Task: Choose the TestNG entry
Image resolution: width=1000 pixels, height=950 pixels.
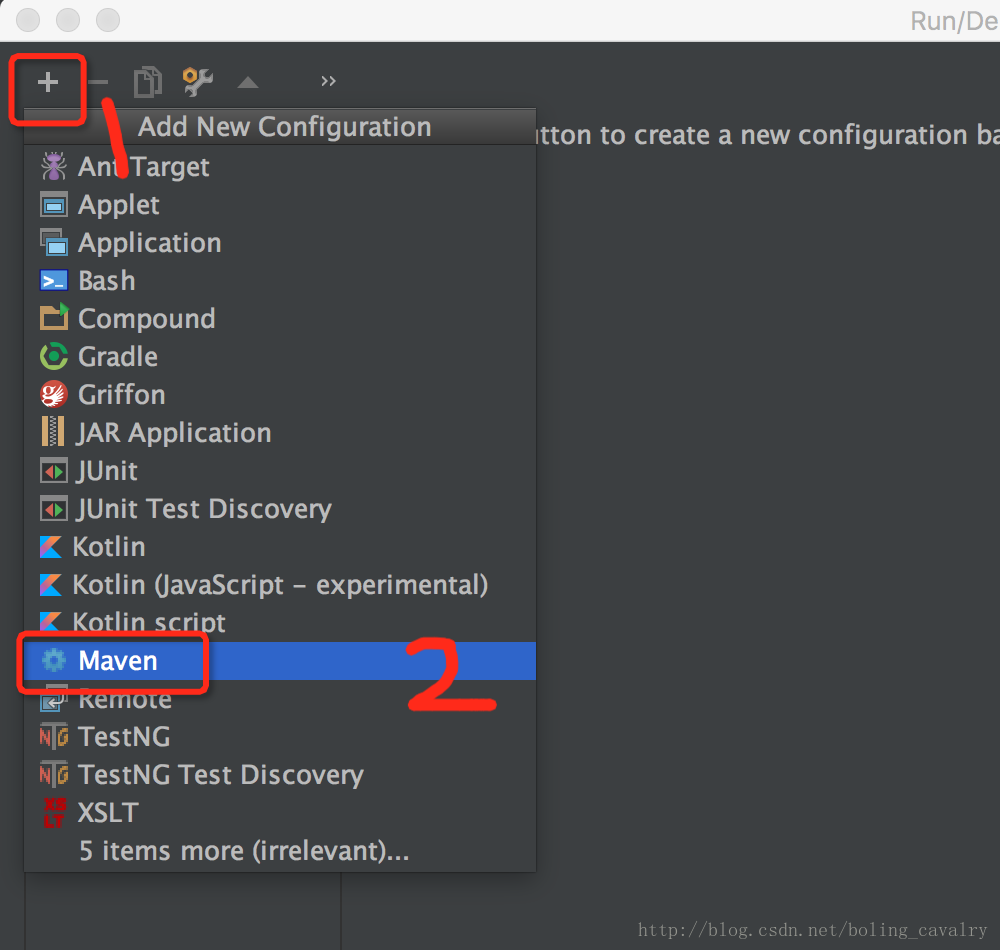Action: (280, 737)
